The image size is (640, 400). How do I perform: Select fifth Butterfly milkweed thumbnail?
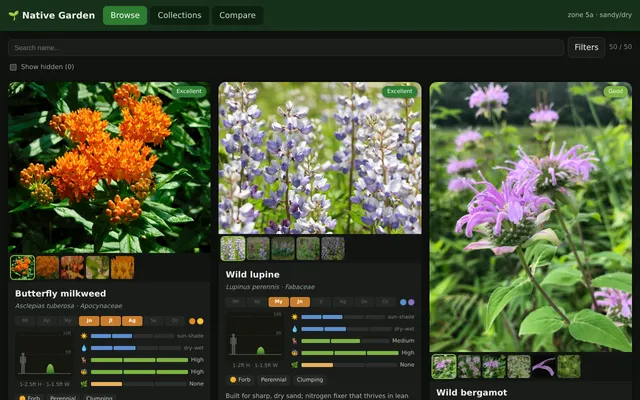(x=122, y=267)
